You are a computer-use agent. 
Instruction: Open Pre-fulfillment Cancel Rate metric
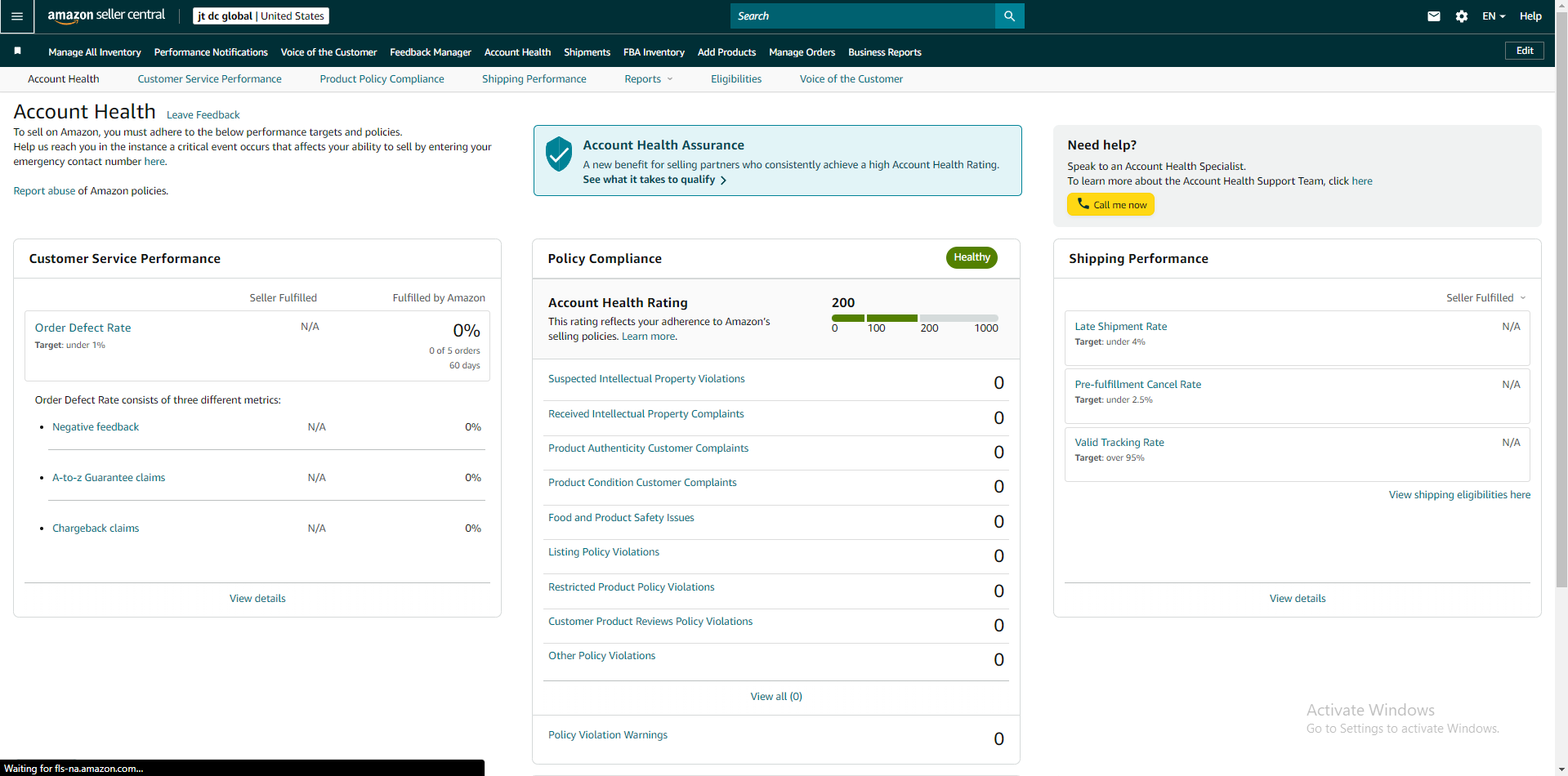pos(1137,385)
